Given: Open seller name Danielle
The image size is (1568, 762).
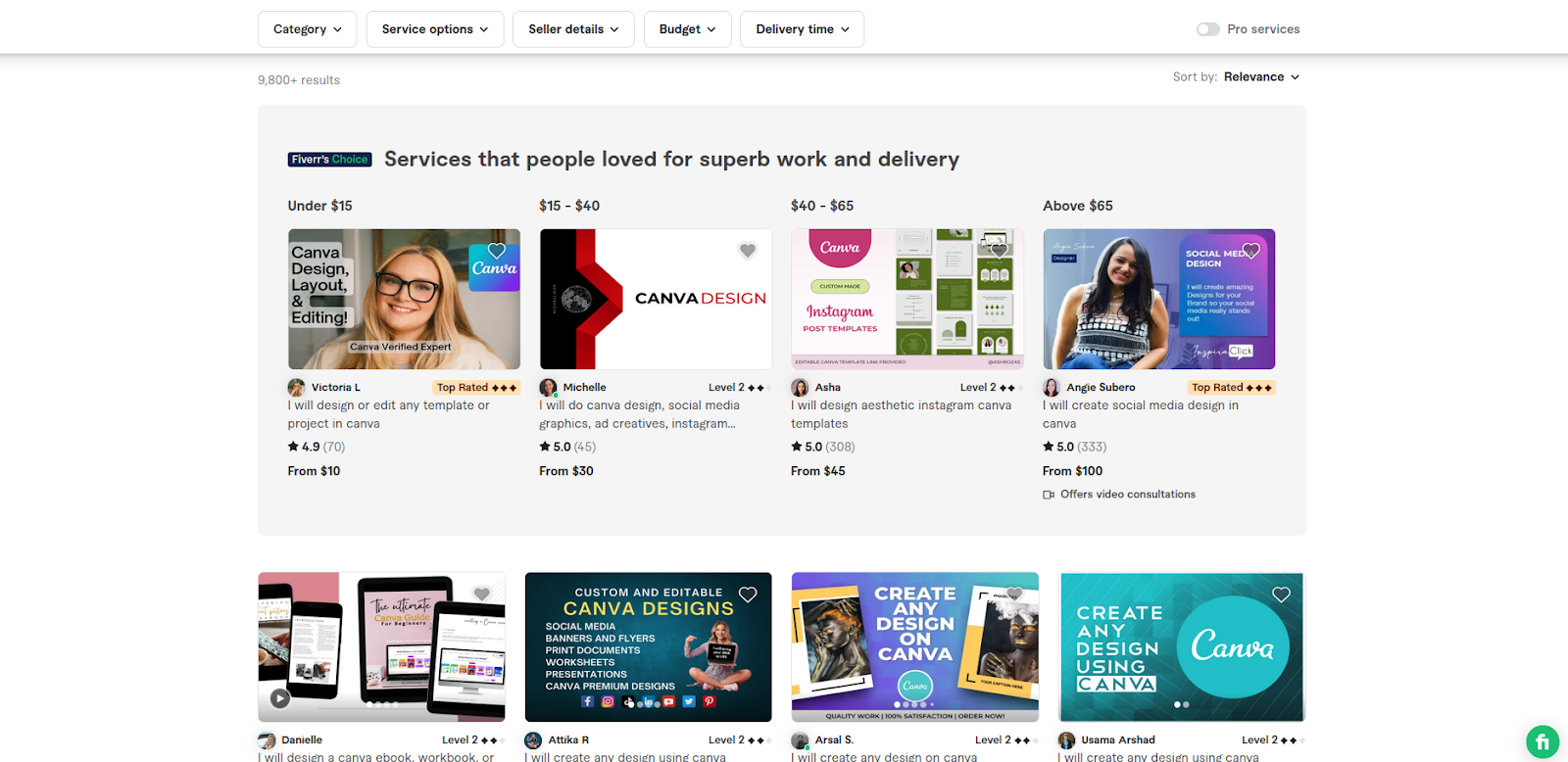Looking at the screenshot, I should tap(302, 740).
